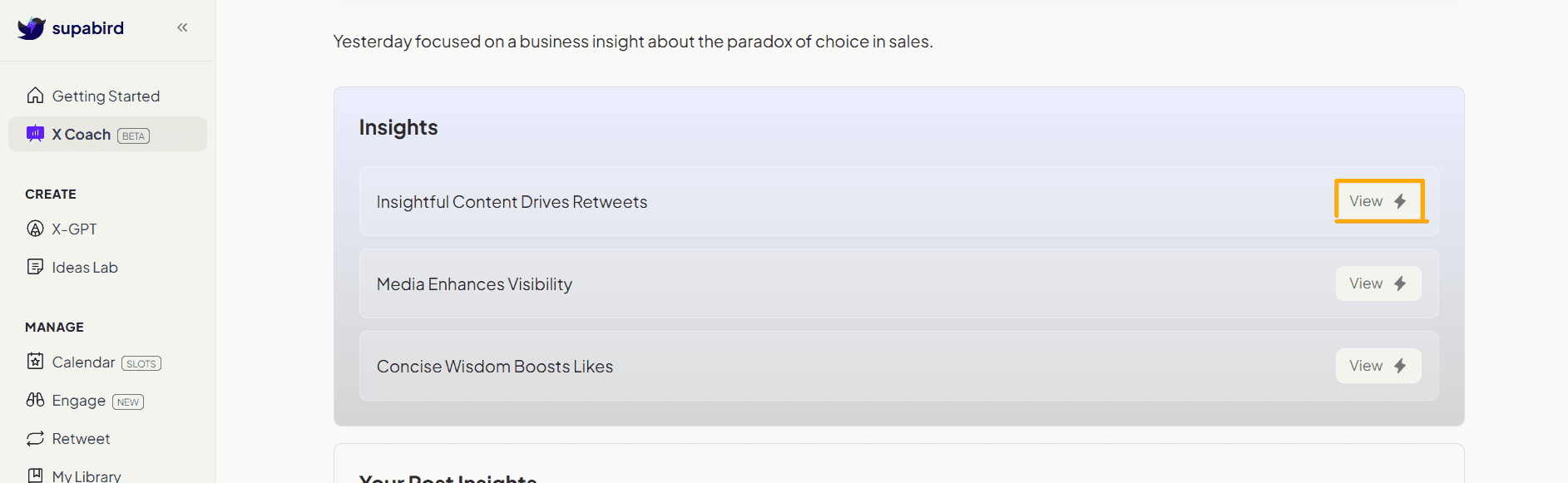View Media Enhances Visibility insight
1568x483 pixels.
click(1378, 283)
